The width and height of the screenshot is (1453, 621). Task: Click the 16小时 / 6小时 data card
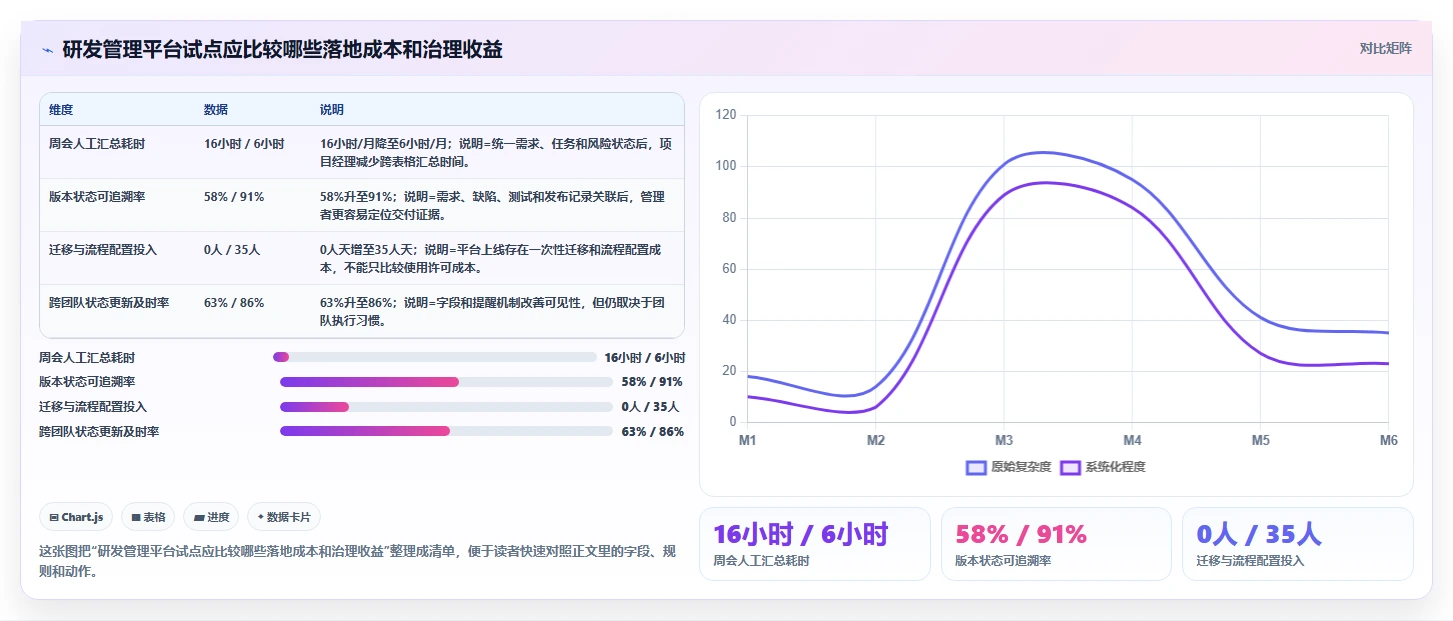[814, 544]
